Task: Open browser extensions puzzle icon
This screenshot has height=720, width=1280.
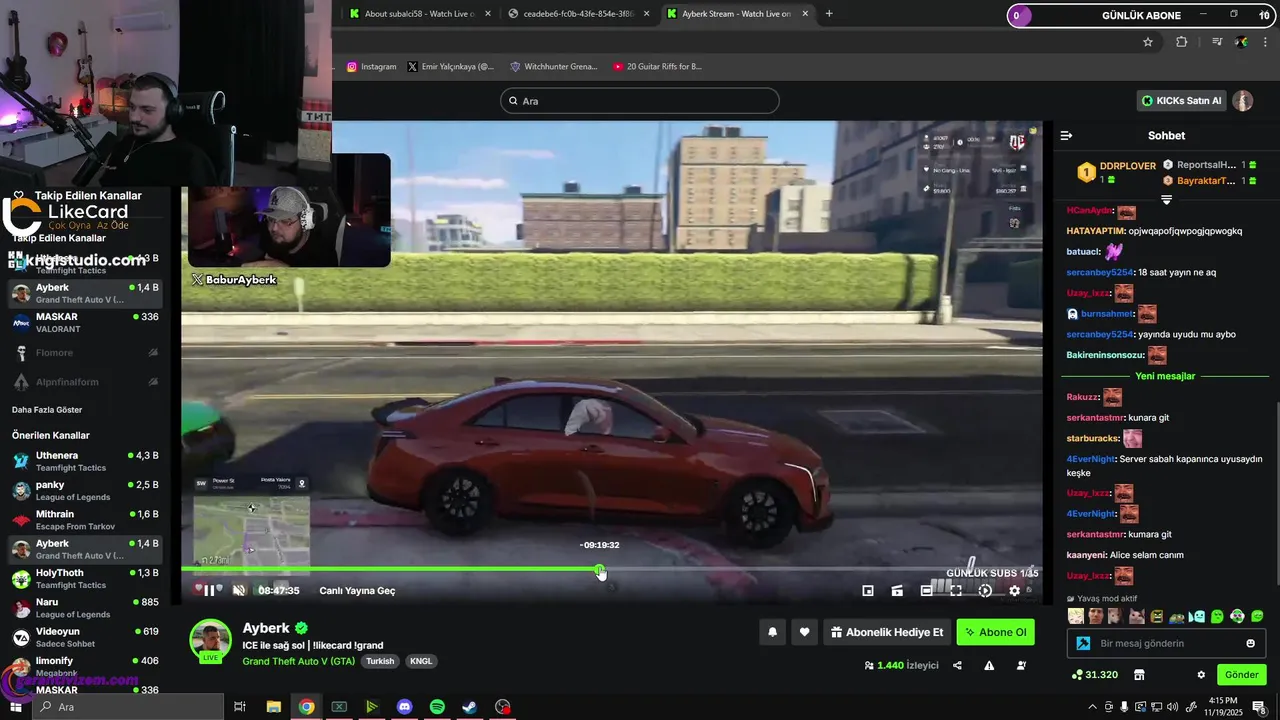Action: tap(1182, 42)
